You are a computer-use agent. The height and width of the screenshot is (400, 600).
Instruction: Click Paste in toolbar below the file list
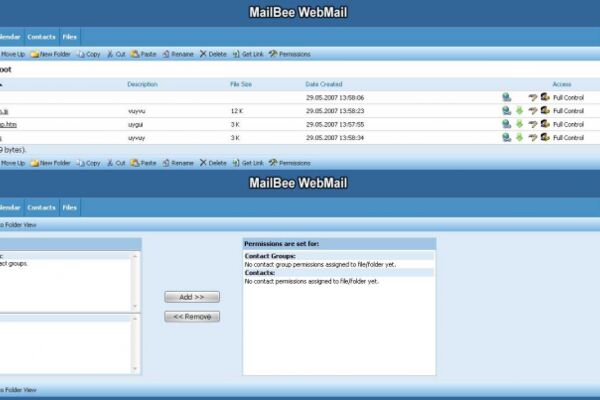click(x=143, y=163)
